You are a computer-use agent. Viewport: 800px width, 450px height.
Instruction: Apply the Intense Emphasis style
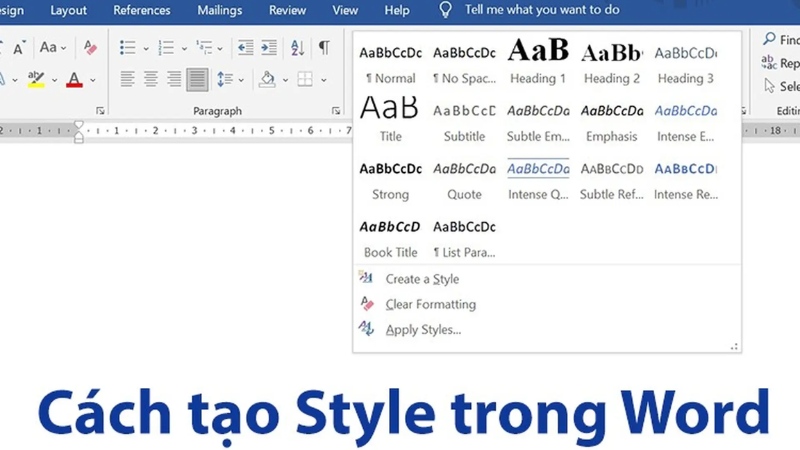click(x=686, y=121)
